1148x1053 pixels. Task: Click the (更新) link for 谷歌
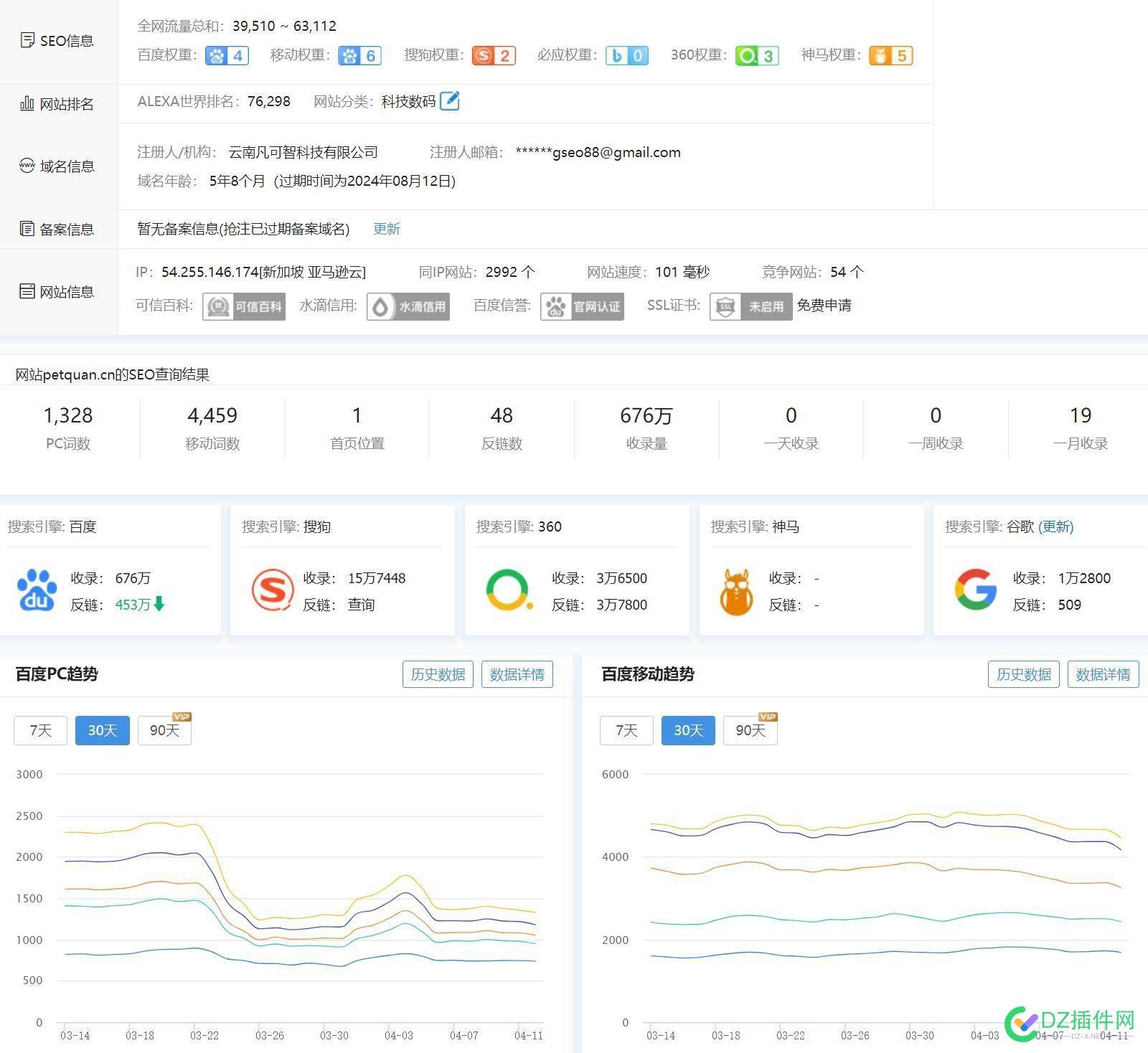pyautogui.click(x=1056, y=526)
